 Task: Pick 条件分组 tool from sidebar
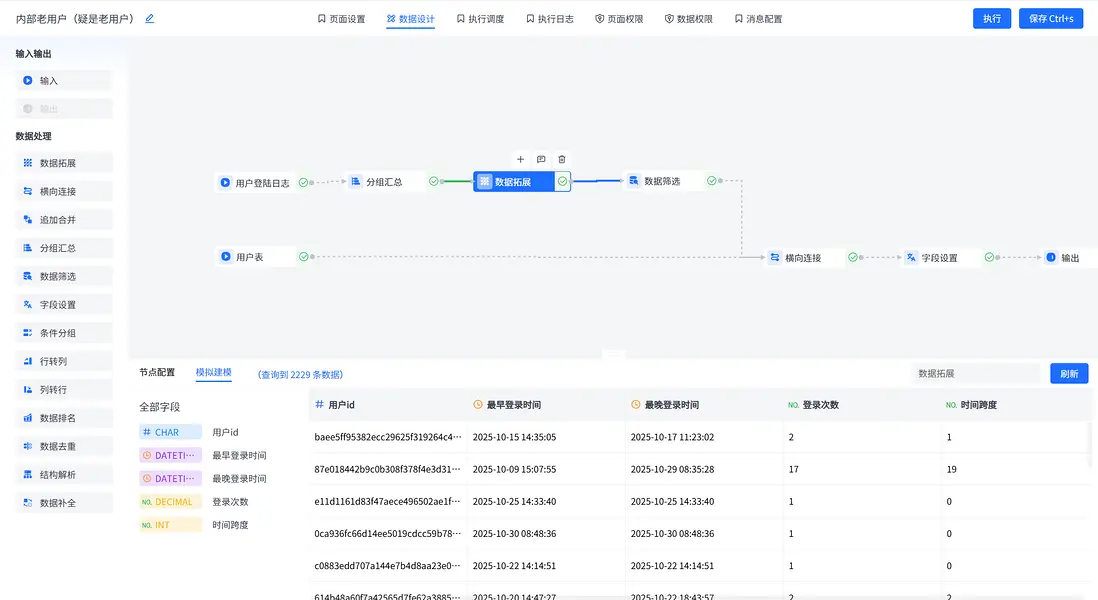coord(64,333)
